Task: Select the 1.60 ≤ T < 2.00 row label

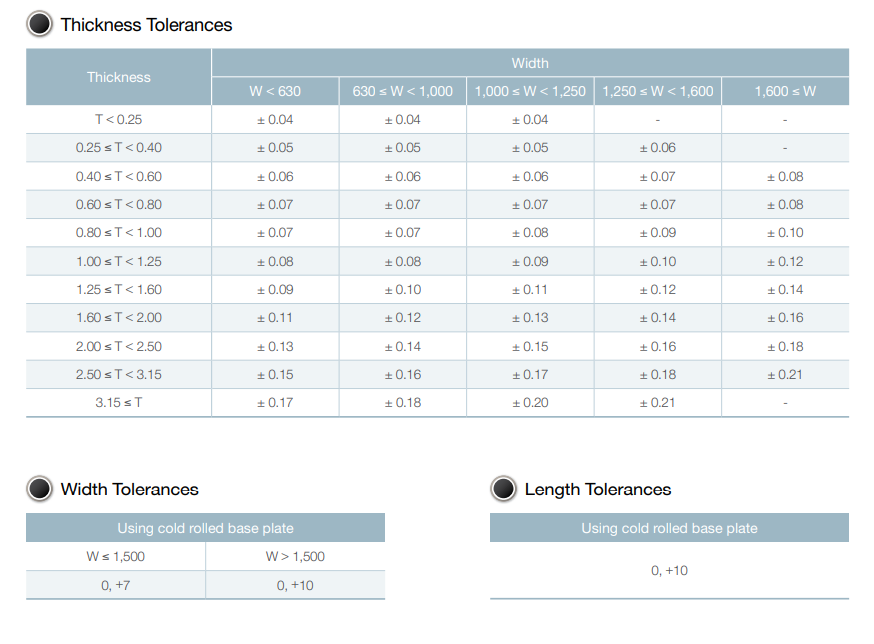Action: click(x=119, y=318)
